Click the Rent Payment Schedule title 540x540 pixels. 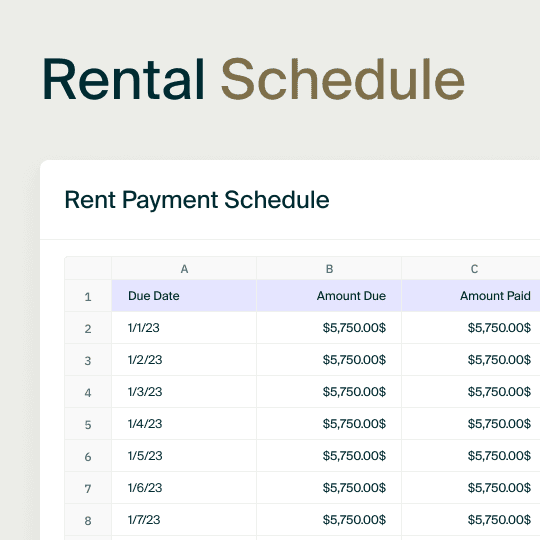(197, 200)
